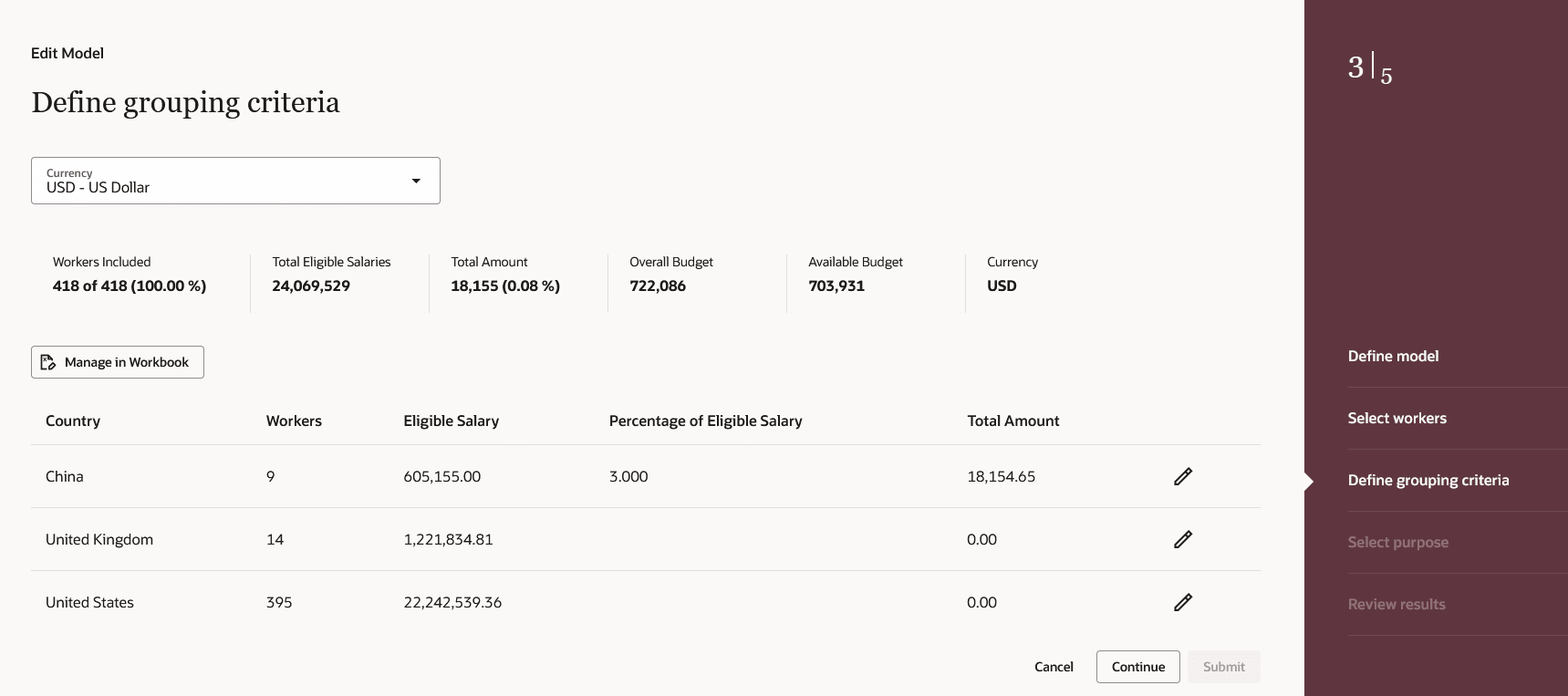This screenshot has width=1568, height=696.
Task: Click the workbook icon in Manage in Workbook
Action: [x=49, y=362]
